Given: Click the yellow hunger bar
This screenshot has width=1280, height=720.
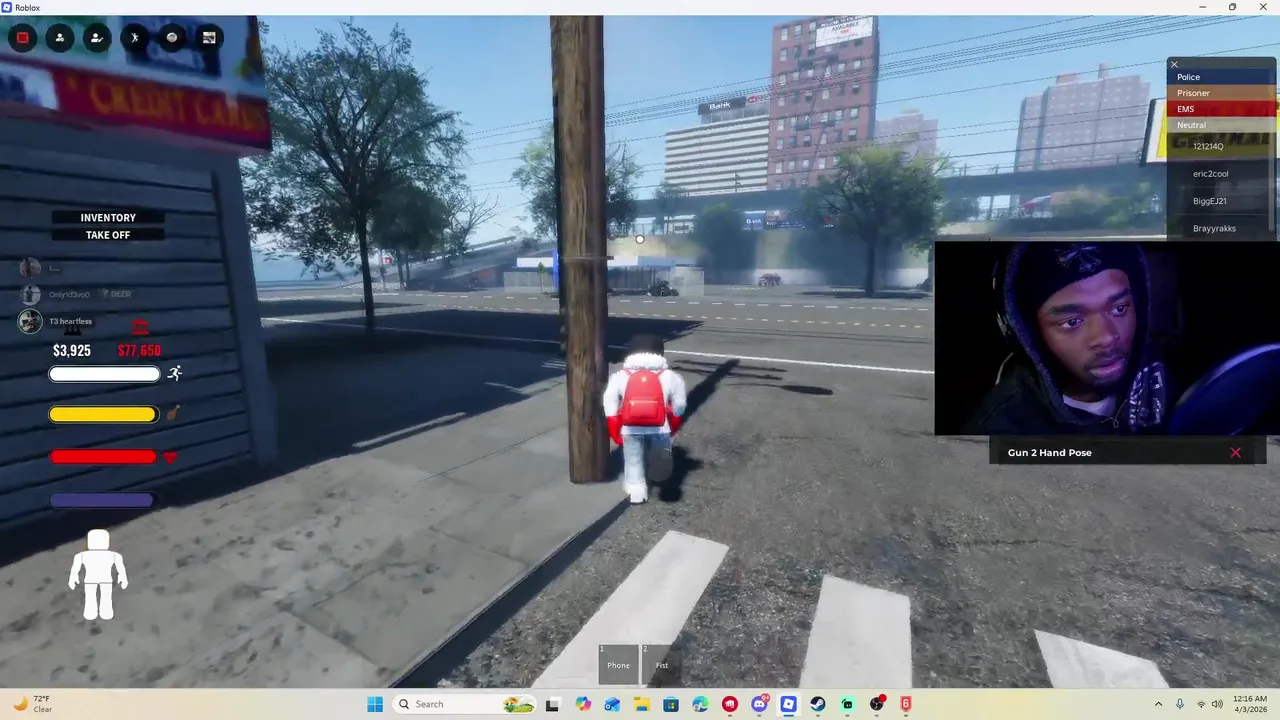Looking at the screenshot, I should click(103, 414).
